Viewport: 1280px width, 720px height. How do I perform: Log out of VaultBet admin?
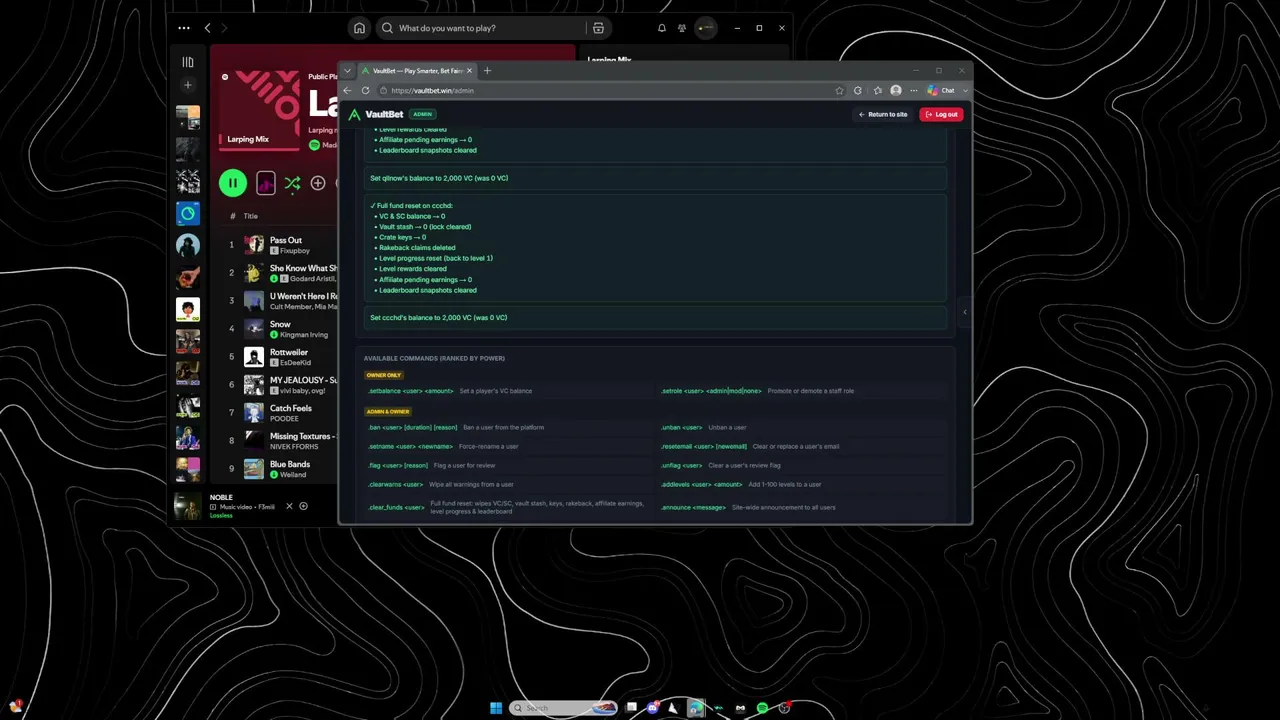tap(941, 114)
